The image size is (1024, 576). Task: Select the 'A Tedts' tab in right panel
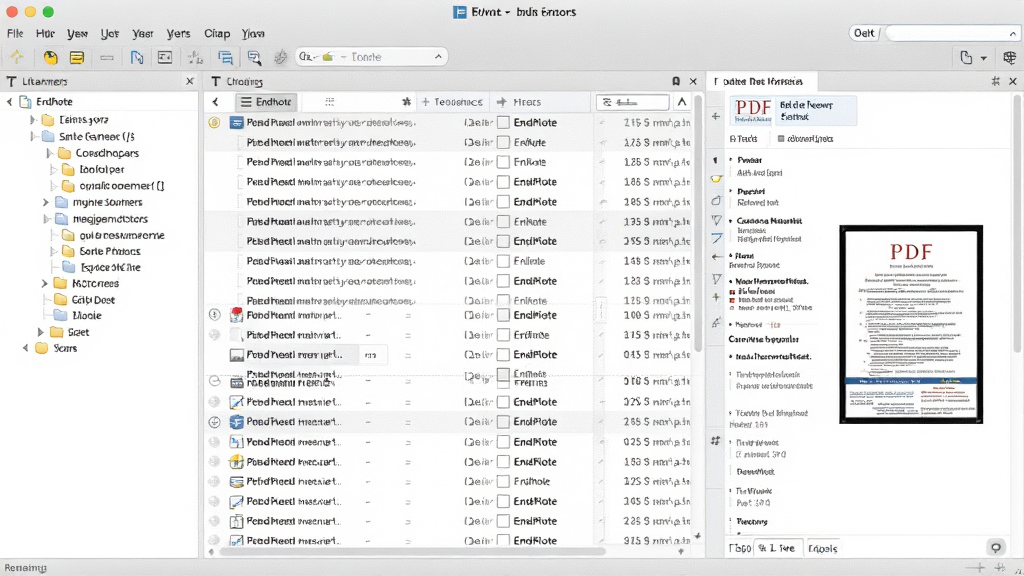743,138
